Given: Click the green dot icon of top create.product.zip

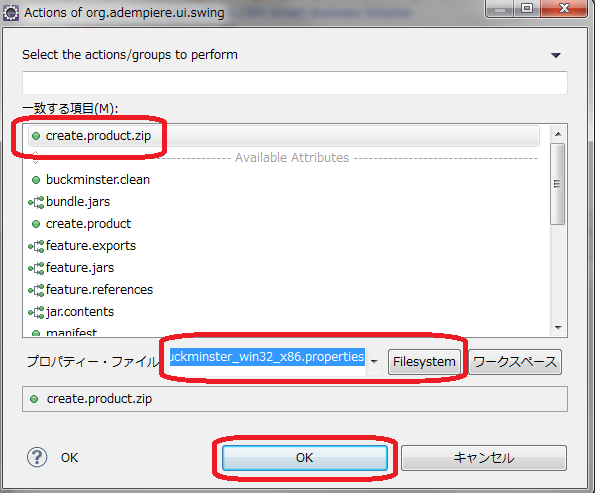Looking at the screenshot, I should pos(36,136).
